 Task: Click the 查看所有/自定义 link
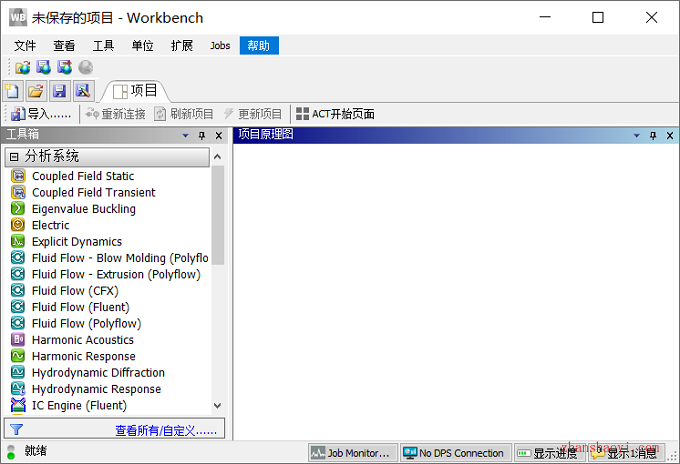pyautogui.click(x=166, y=430)
